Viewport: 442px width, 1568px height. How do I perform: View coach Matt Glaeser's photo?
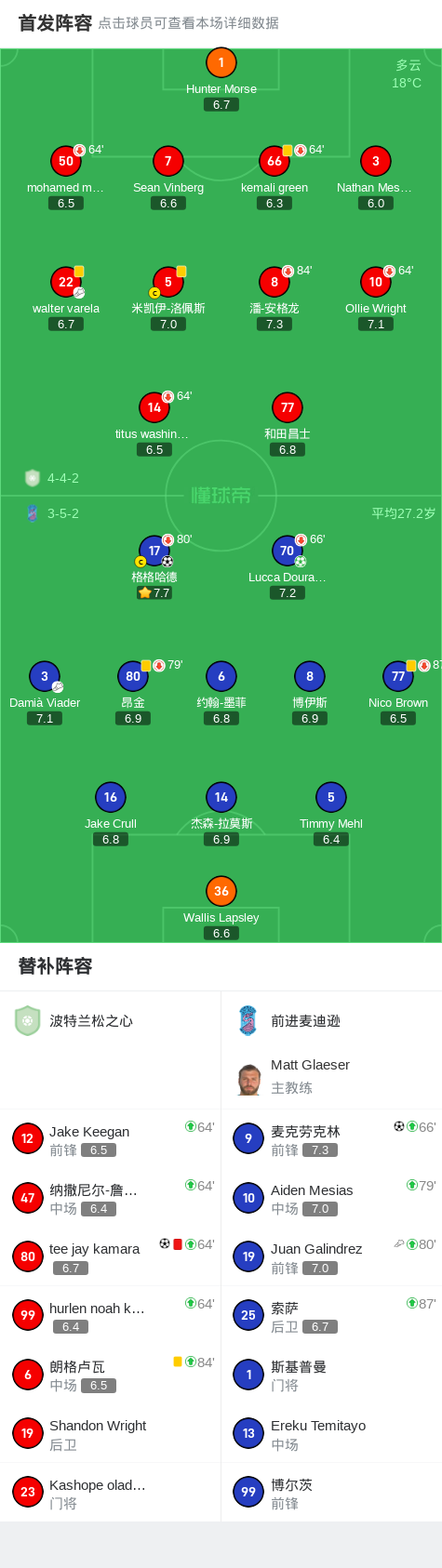[248, 1079]
